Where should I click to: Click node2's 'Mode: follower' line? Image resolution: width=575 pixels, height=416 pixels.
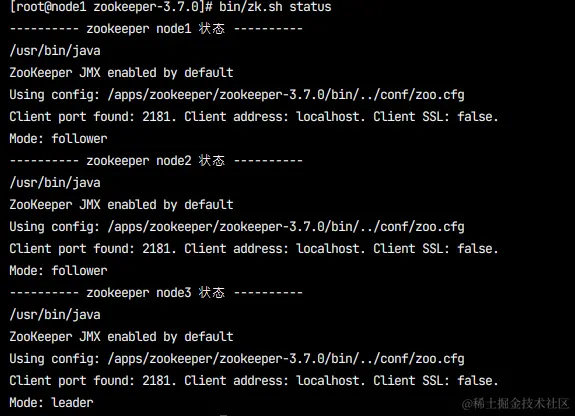[x=58, y=271]
